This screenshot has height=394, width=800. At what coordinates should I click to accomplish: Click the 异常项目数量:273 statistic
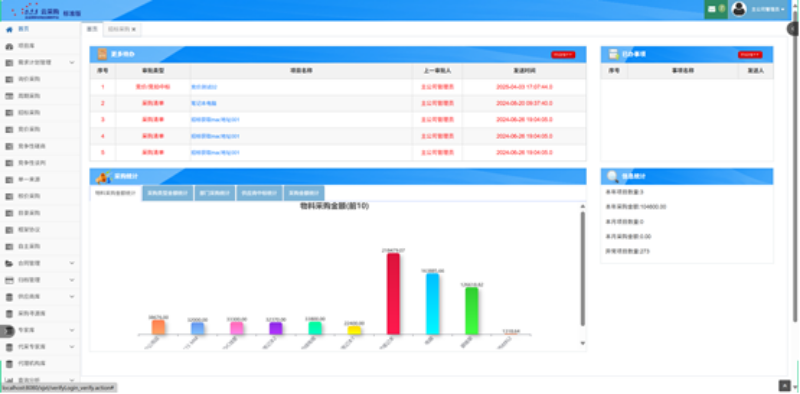(628, 252)
